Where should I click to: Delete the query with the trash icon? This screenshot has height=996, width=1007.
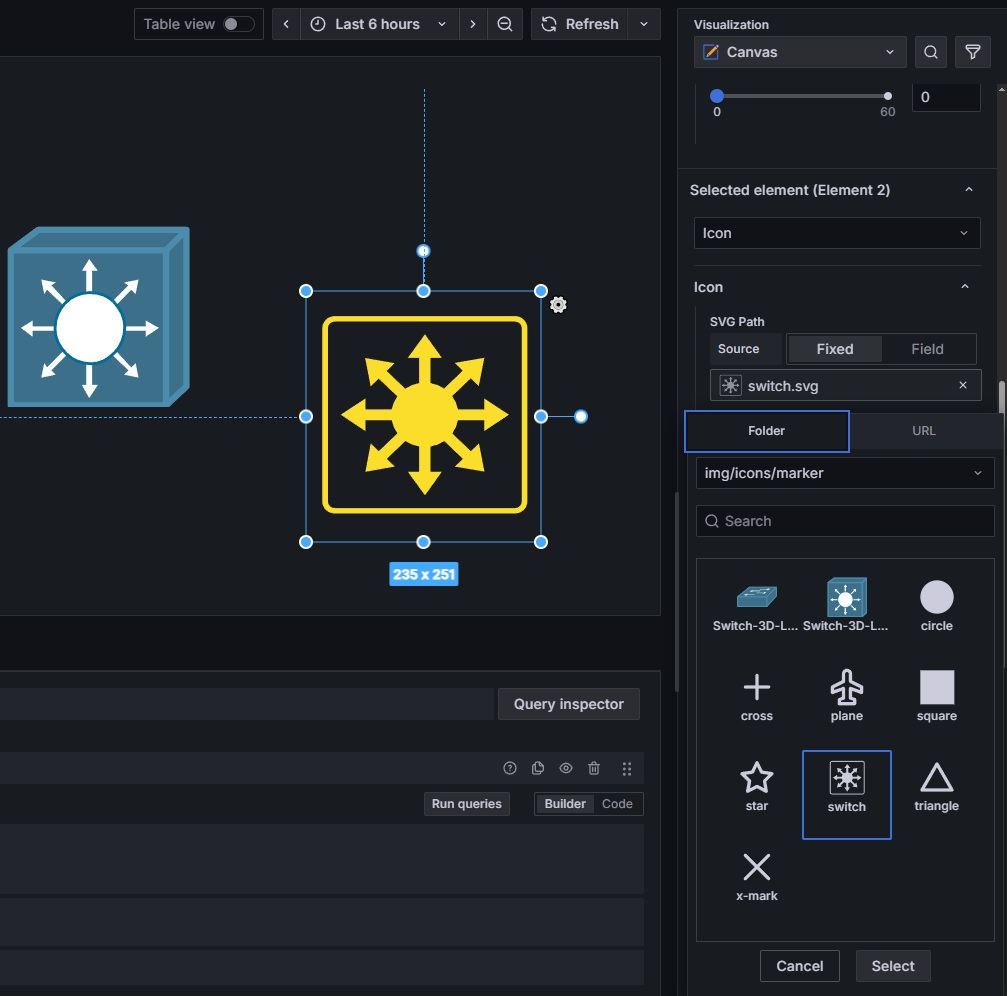[x=594, y=768]
